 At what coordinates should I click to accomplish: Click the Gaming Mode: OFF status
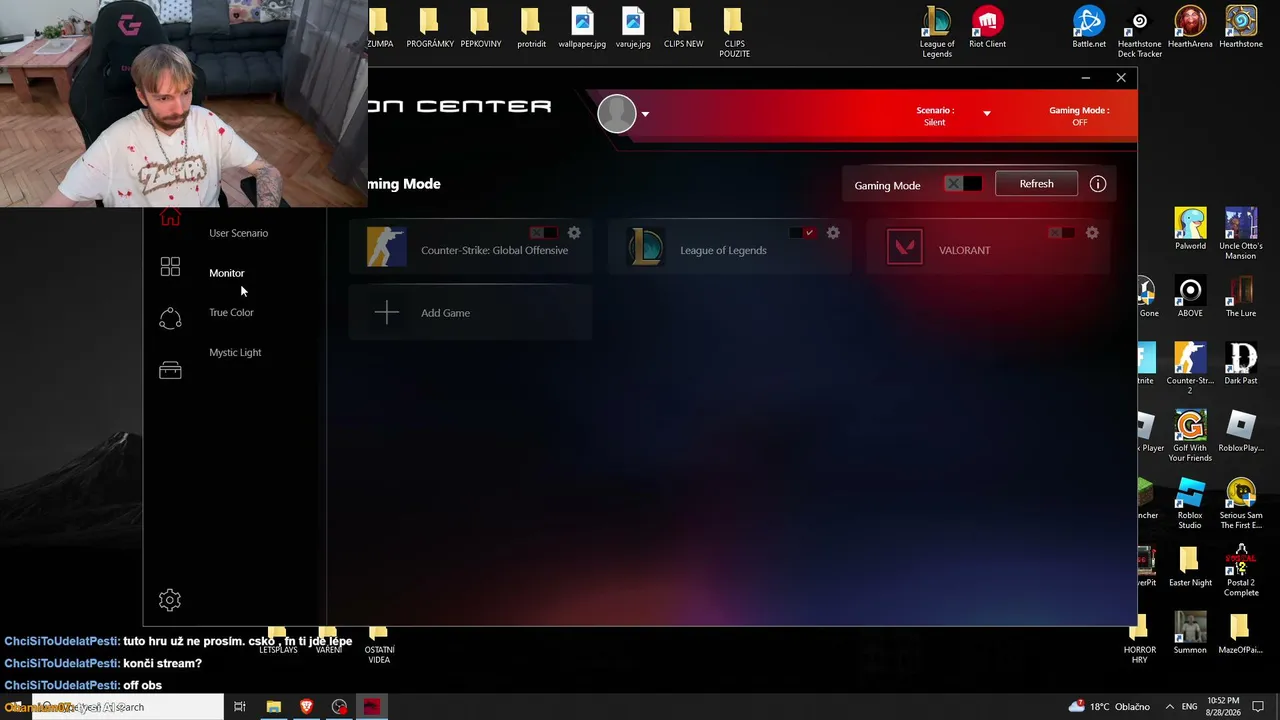pyautogui.click(x=1079, y=116)
